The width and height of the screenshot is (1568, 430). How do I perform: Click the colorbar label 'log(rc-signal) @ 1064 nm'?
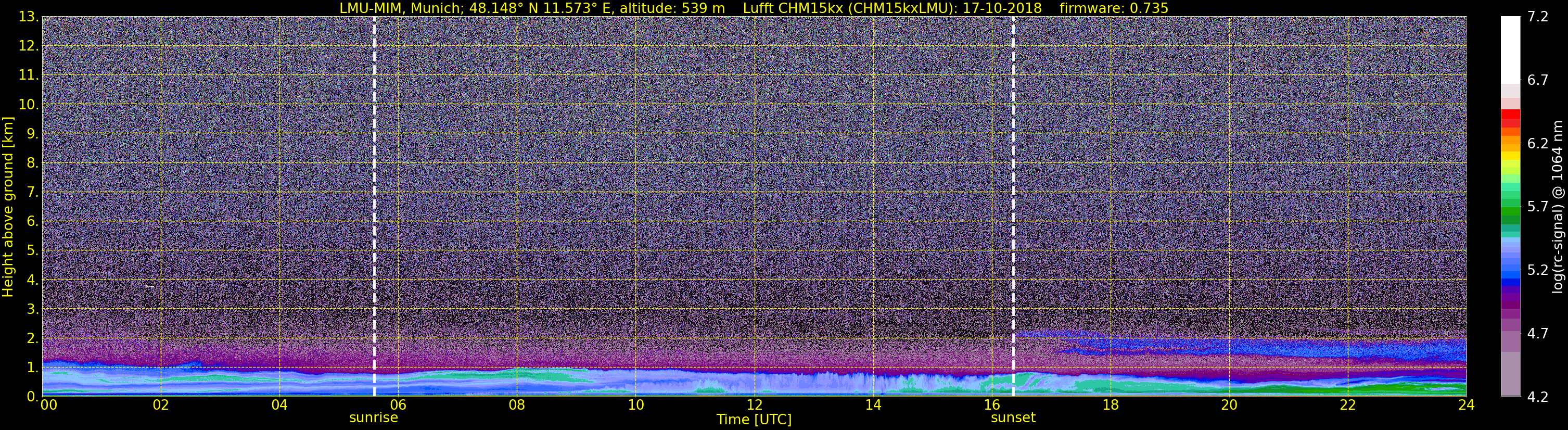(x=1557, y=207)
